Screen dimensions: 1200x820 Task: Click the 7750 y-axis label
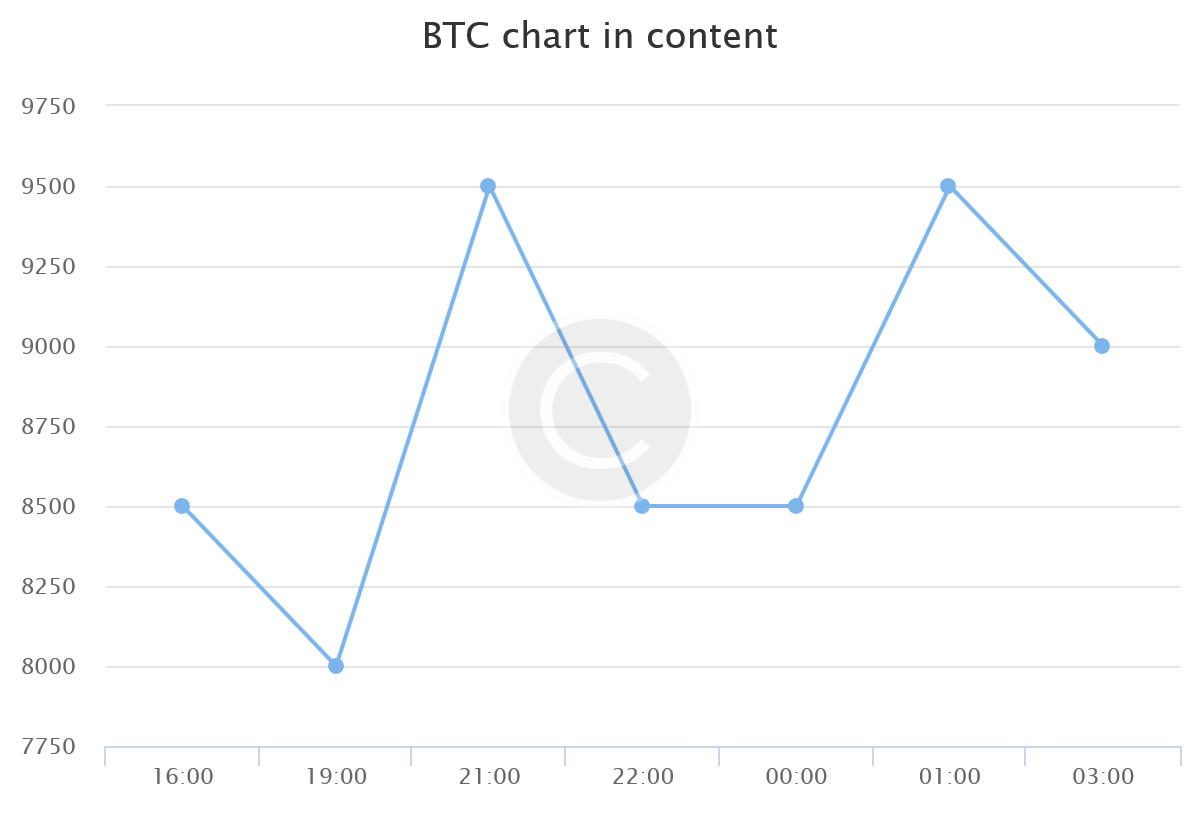(x=49, y=747)
